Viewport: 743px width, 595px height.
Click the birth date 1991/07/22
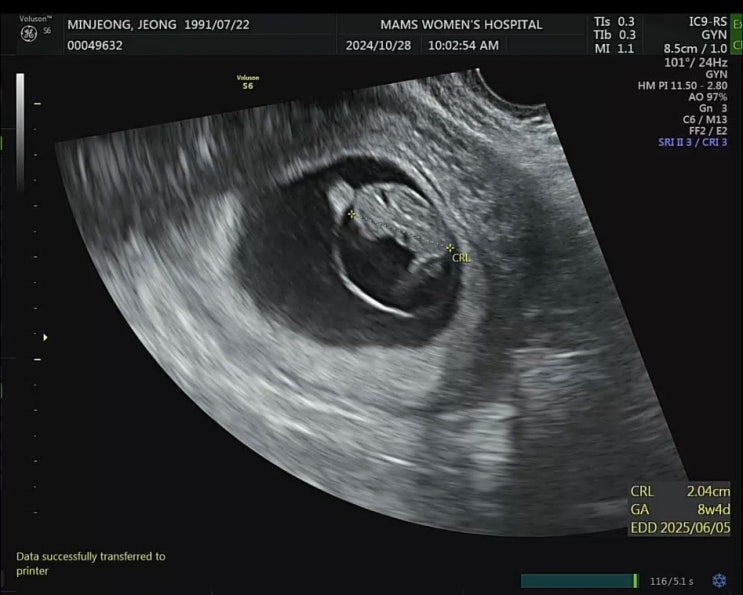click(217, 25)
